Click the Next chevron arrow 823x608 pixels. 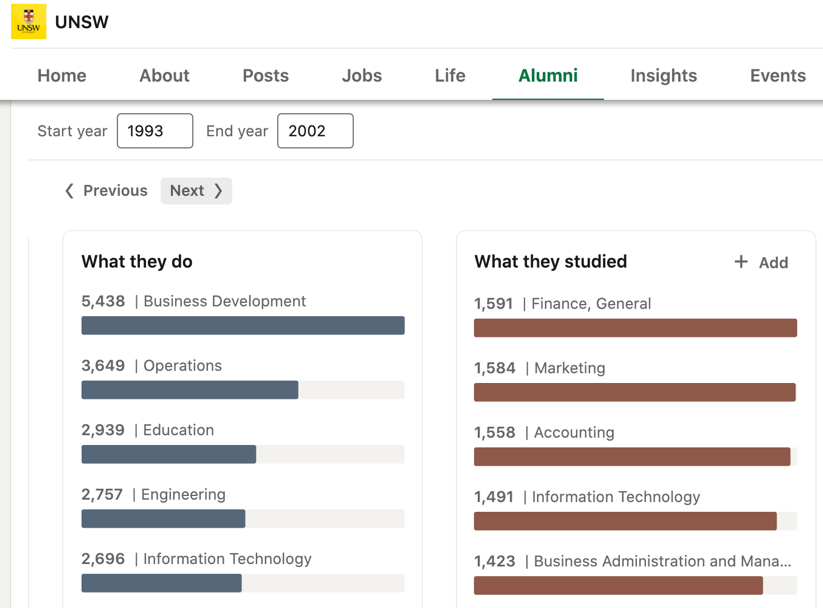coord(218,191)
